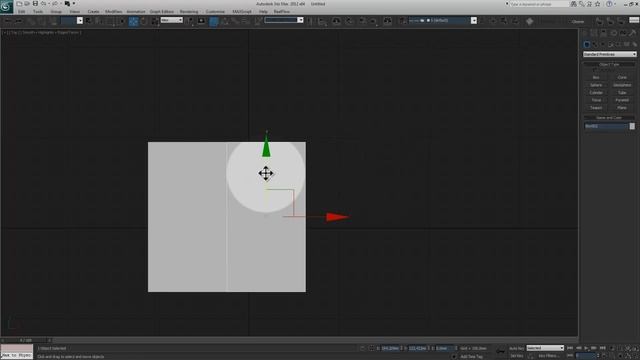This screenshot has width=640, height=360.
Task: Toggle the Snaps Toggle button
Action: click(214, 21)
